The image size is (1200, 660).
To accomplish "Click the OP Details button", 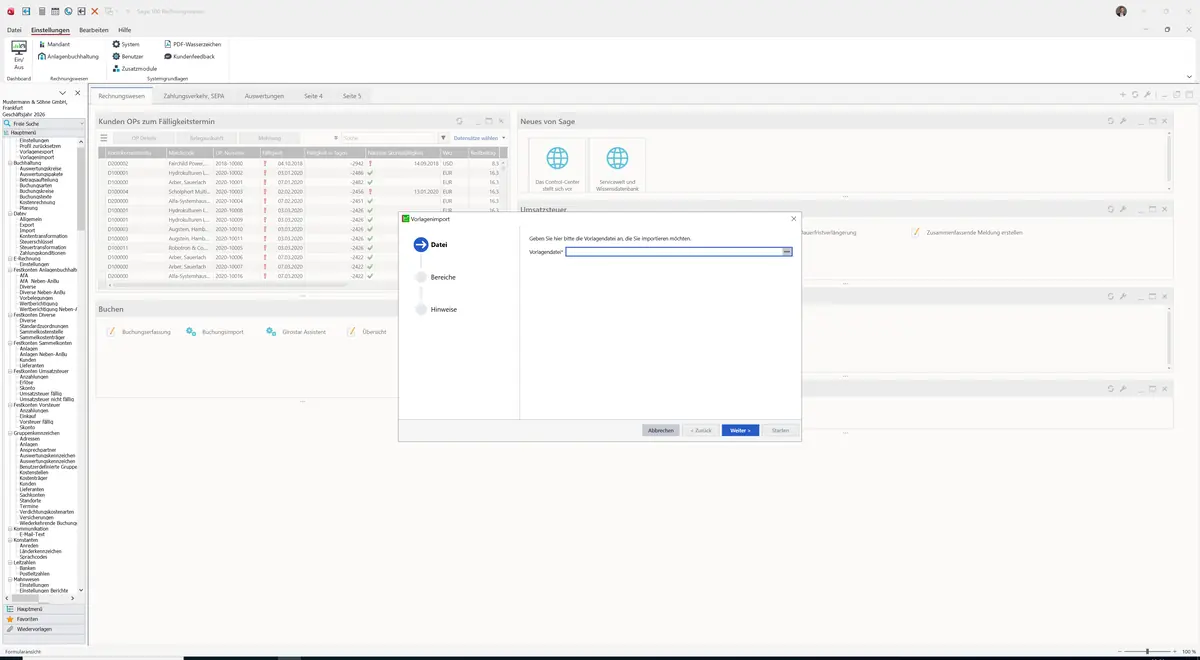I will coord(144,138).
